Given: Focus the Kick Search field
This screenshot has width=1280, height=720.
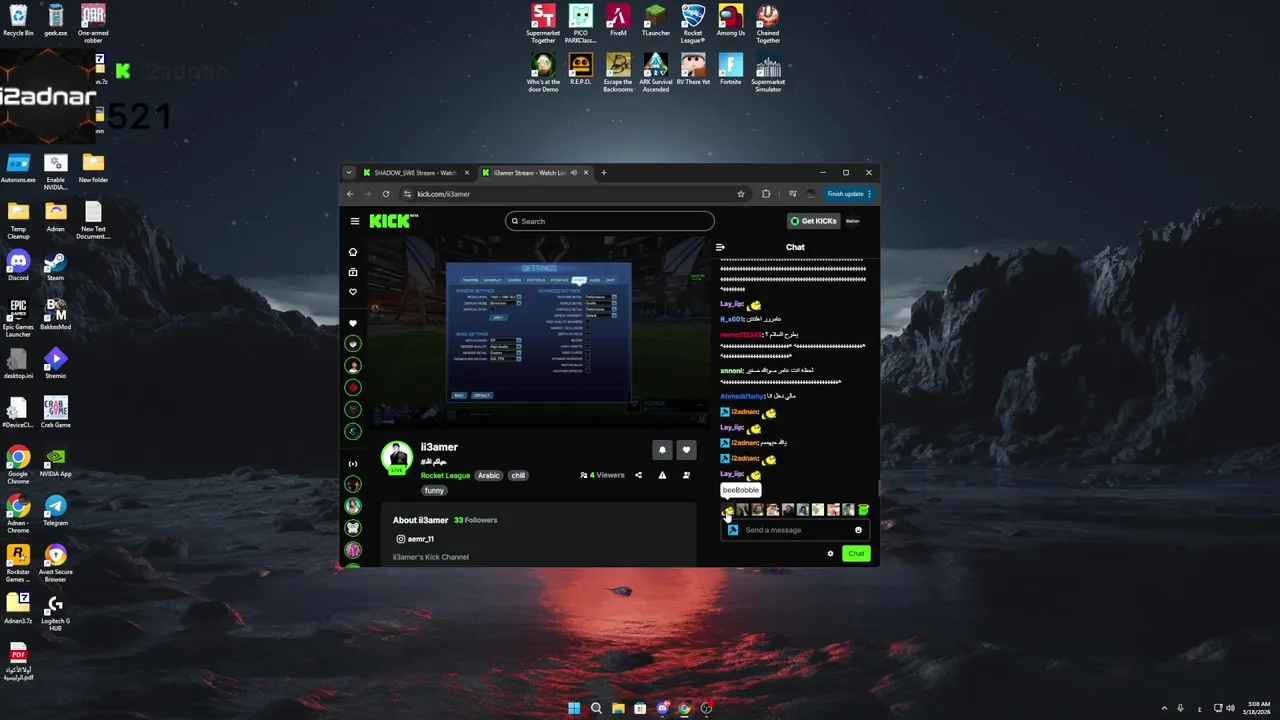Looking at the screenshot, I should coord(610,221).
